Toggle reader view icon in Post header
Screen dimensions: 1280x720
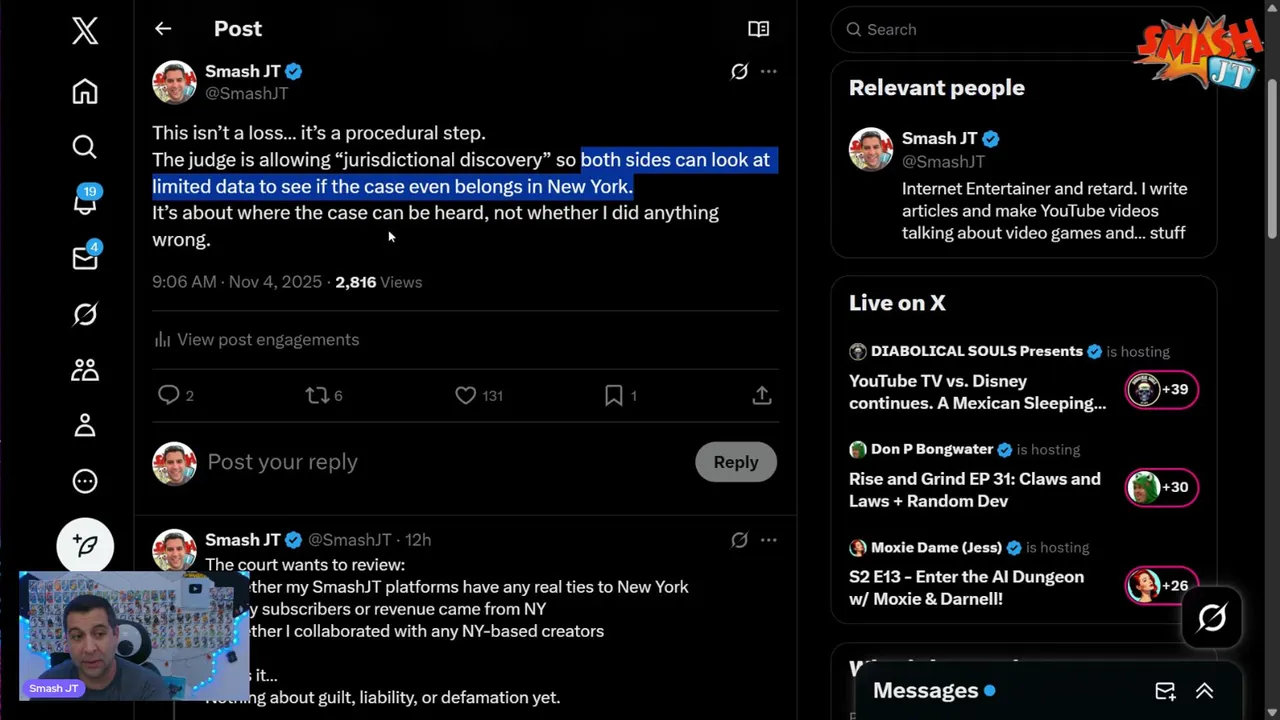(x=758, y=29)
